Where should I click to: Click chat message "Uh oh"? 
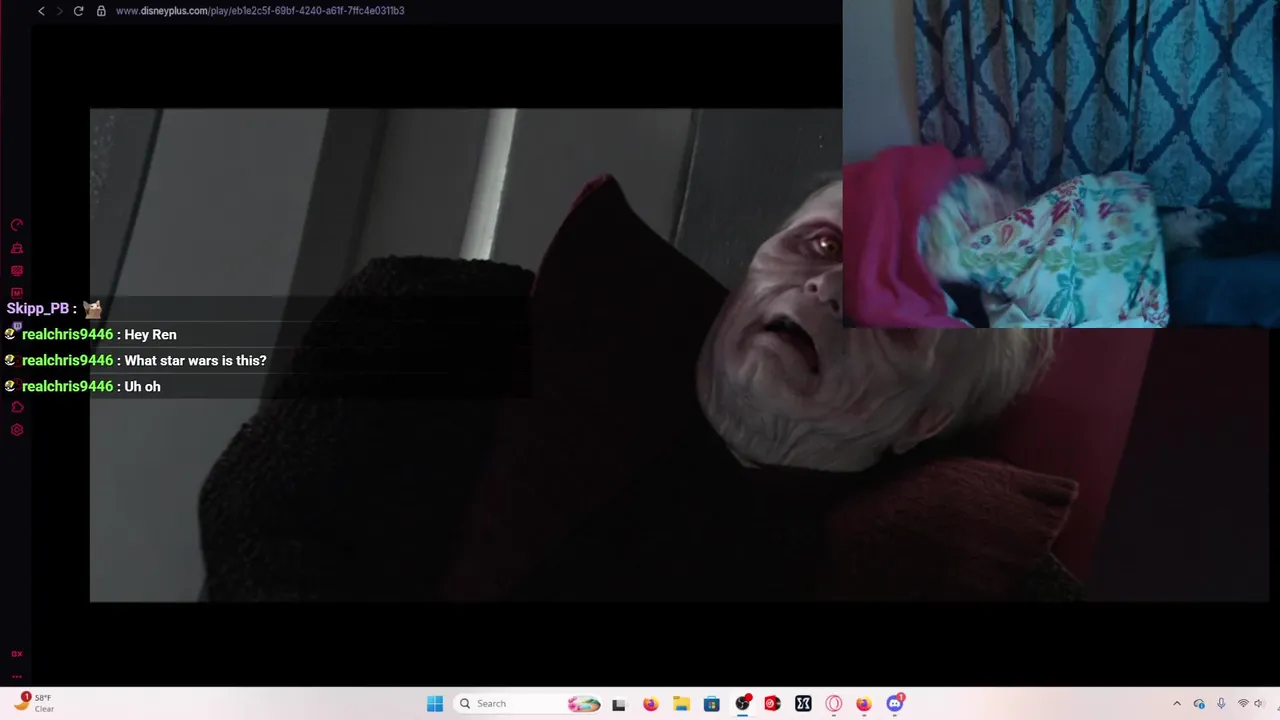tap(142, 387)
